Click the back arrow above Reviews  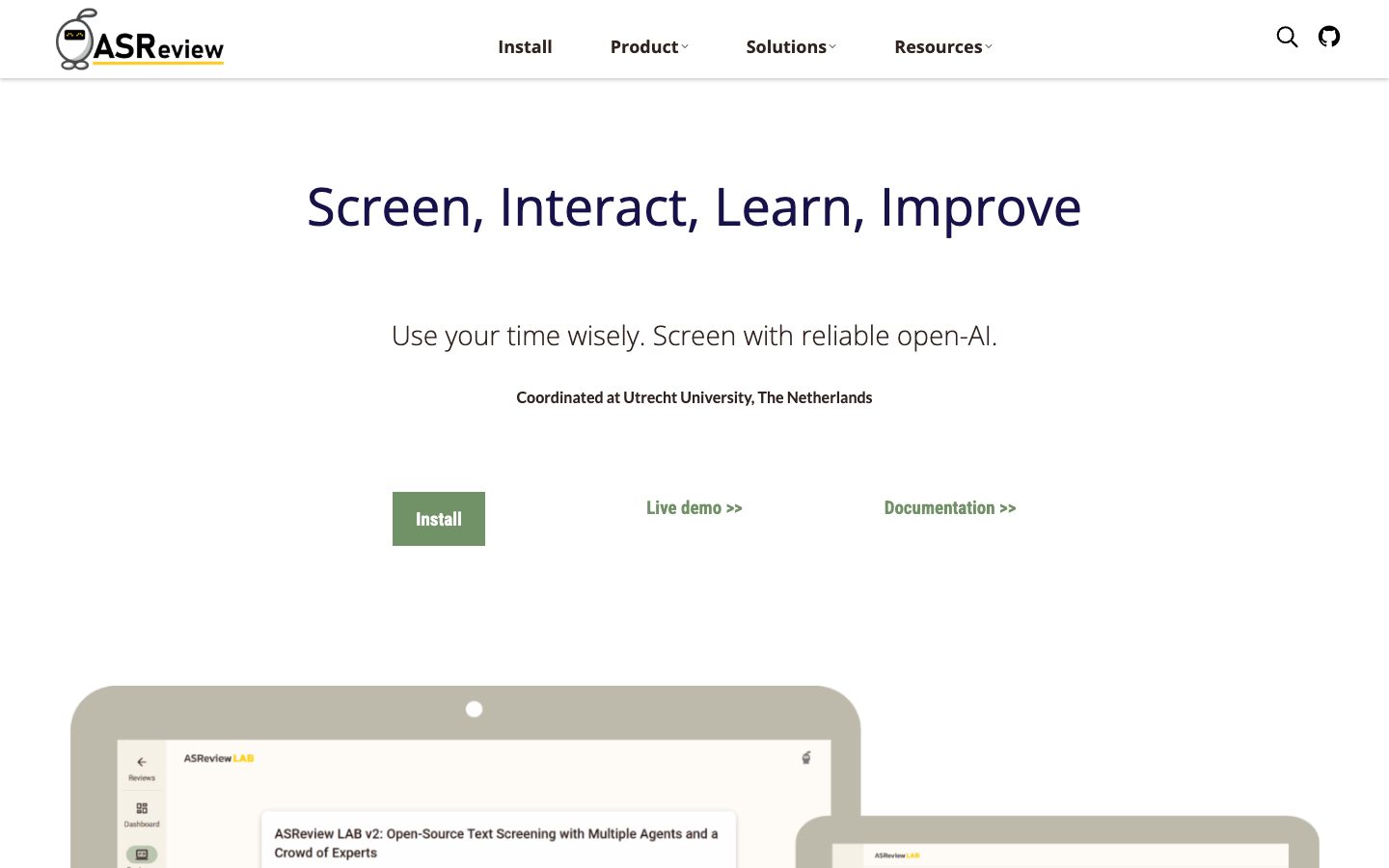[x=142, y=762]
